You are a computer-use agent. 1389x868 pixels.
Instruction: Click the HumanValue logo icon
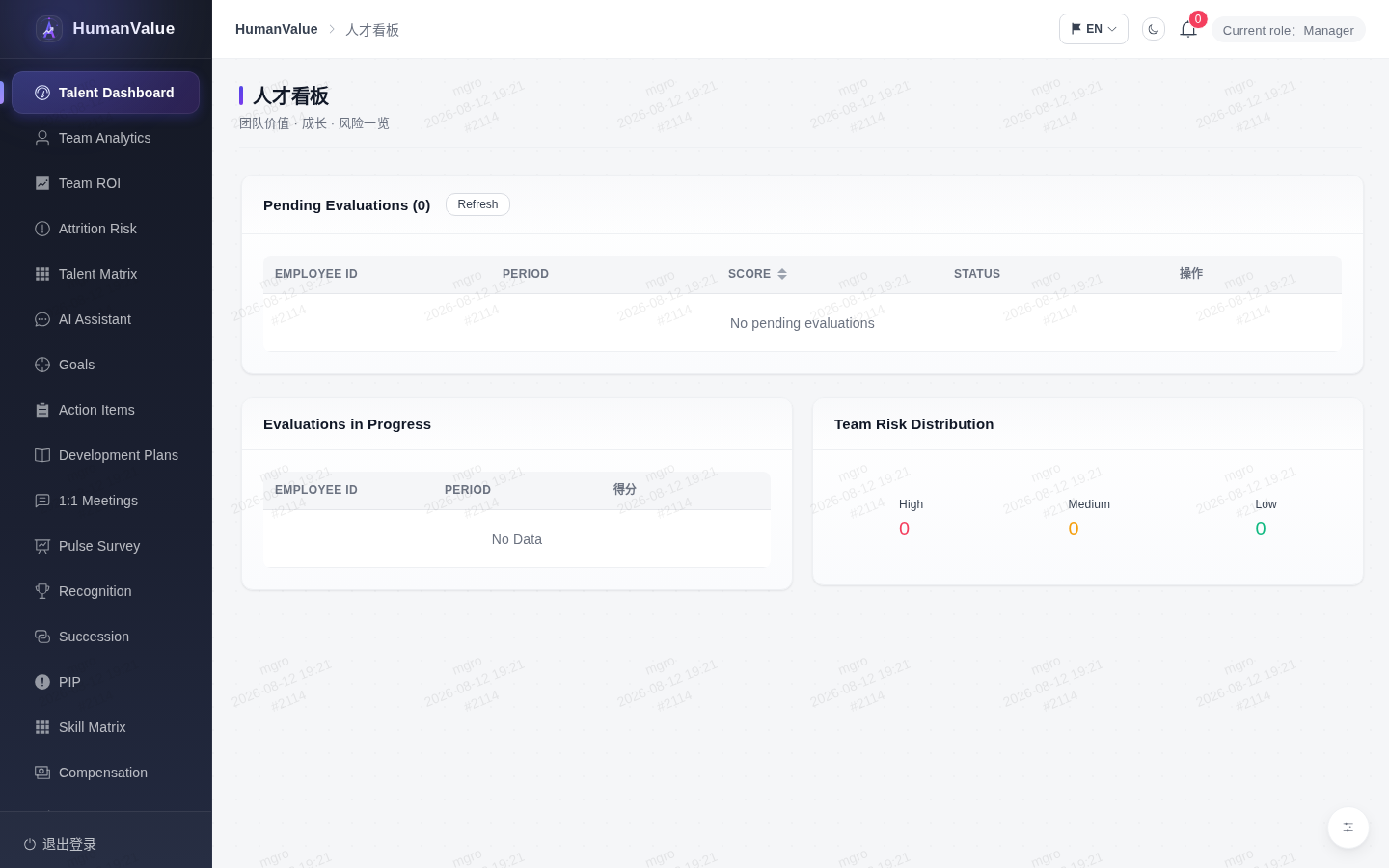49,29
